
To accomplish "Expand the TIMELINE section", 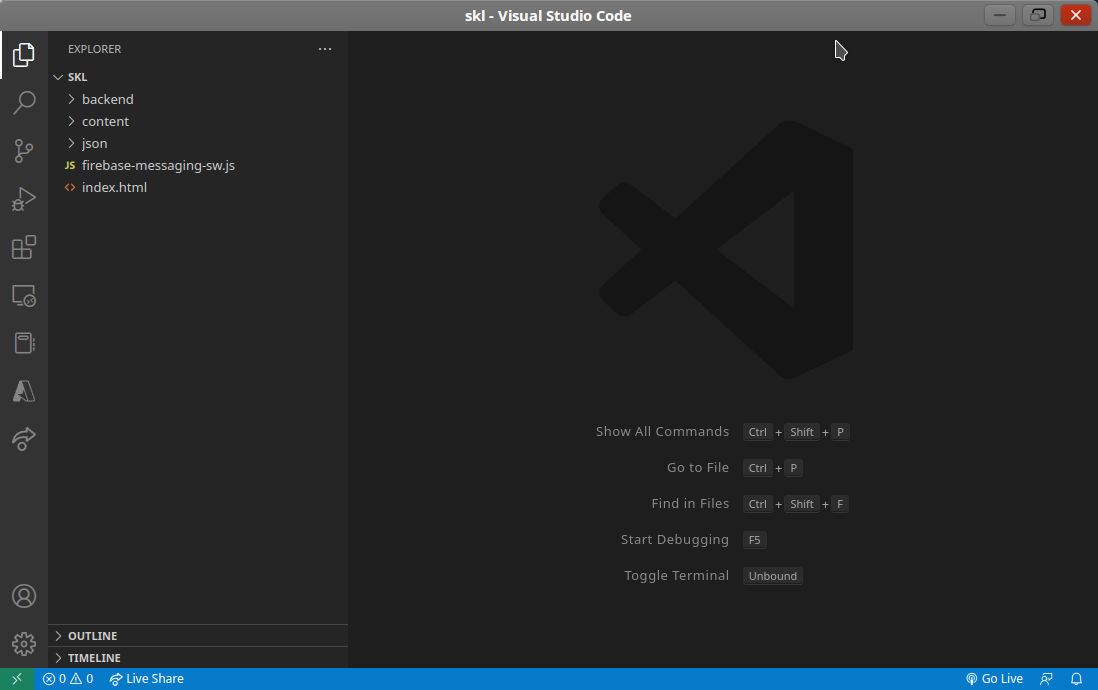I will point(198,658).
